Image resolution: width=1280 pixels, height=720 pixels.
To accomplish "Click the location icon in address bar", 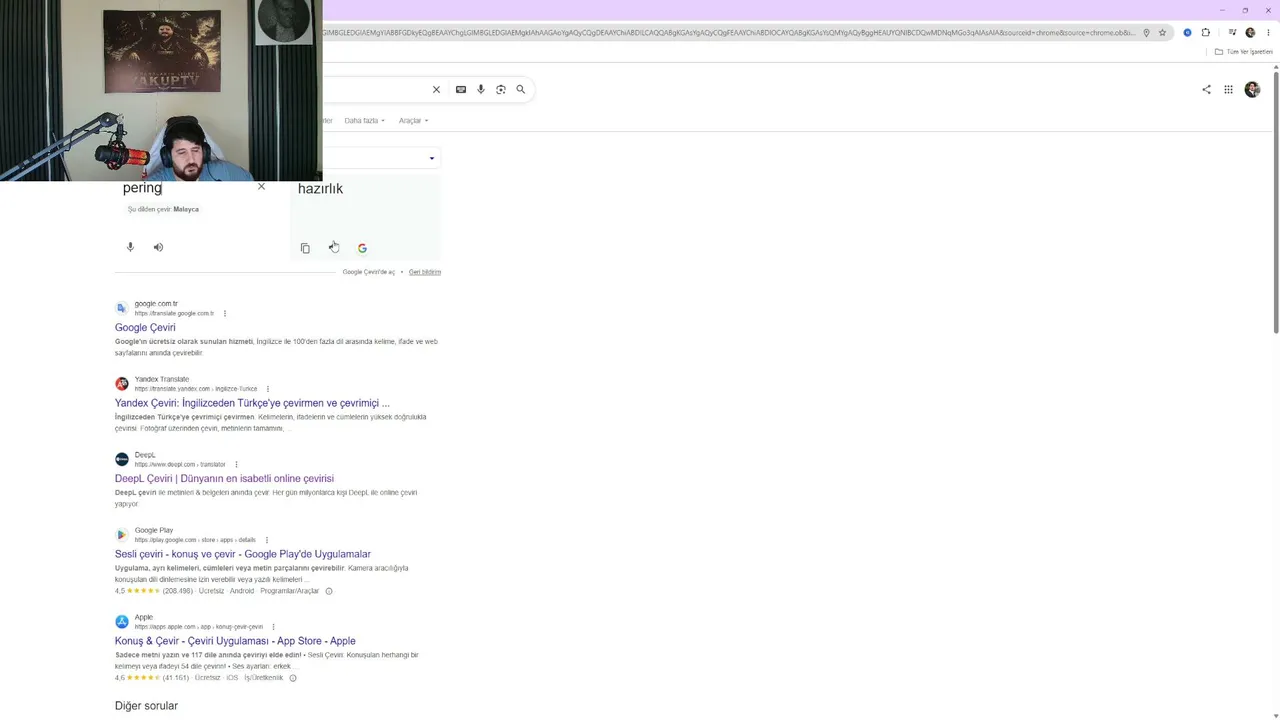I will [x=1146, y=33].
